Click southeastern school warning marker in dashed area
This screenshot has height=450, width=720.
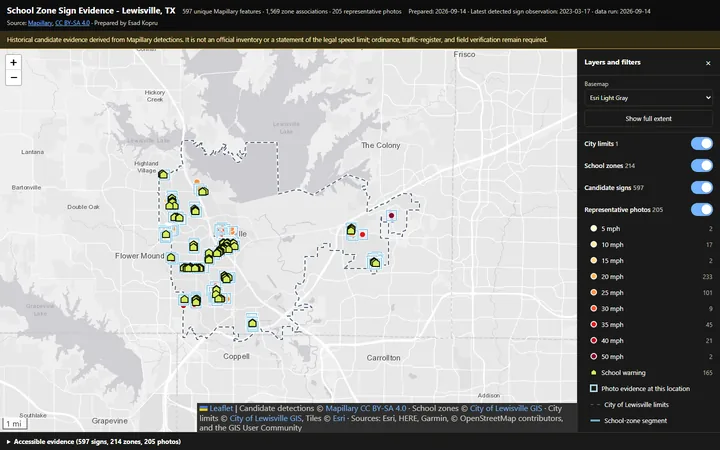point(375,263)
